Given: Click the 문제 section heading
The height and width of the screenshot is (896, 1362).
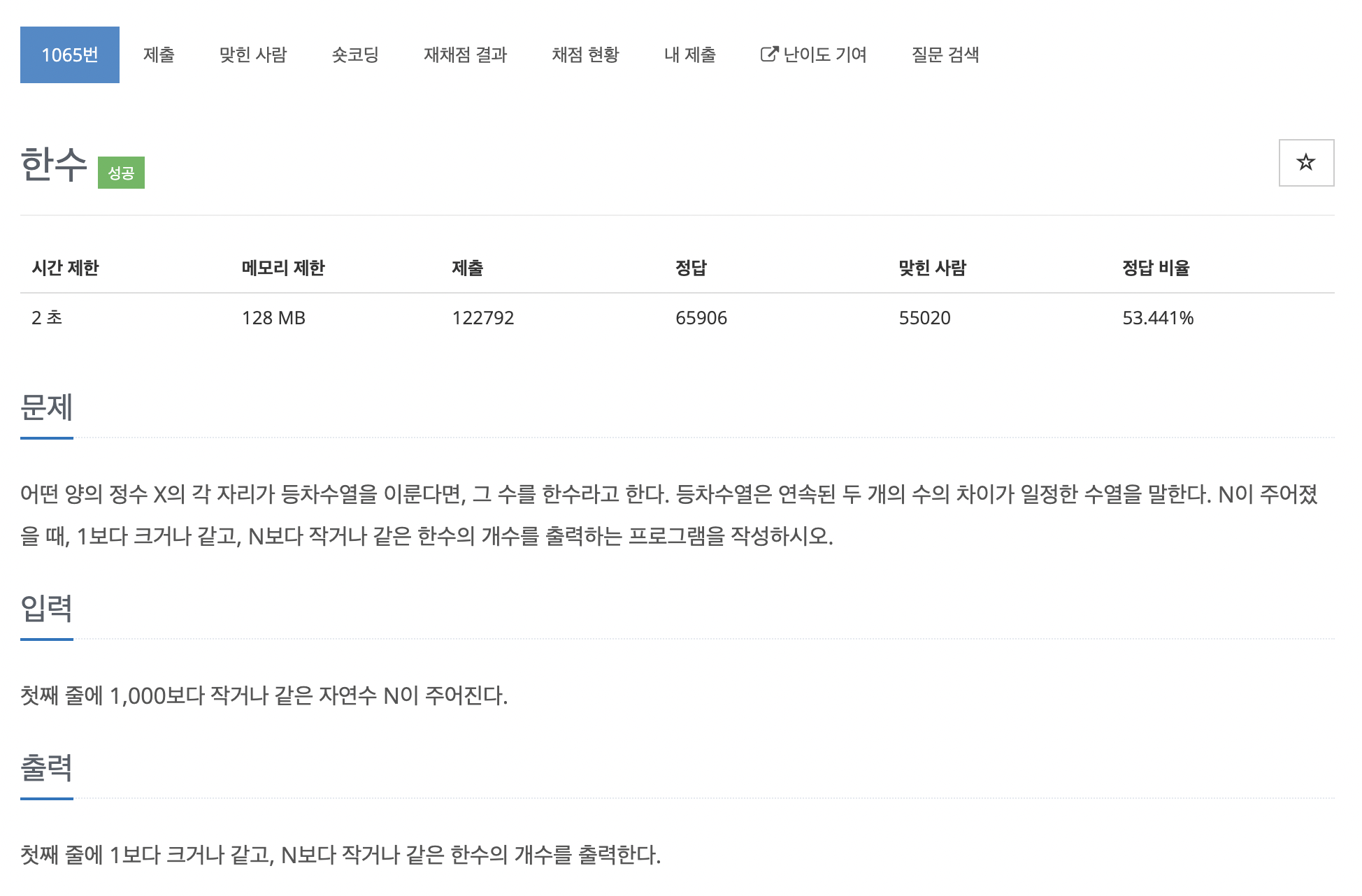Looking at the screenshot, I should point(47,407).
